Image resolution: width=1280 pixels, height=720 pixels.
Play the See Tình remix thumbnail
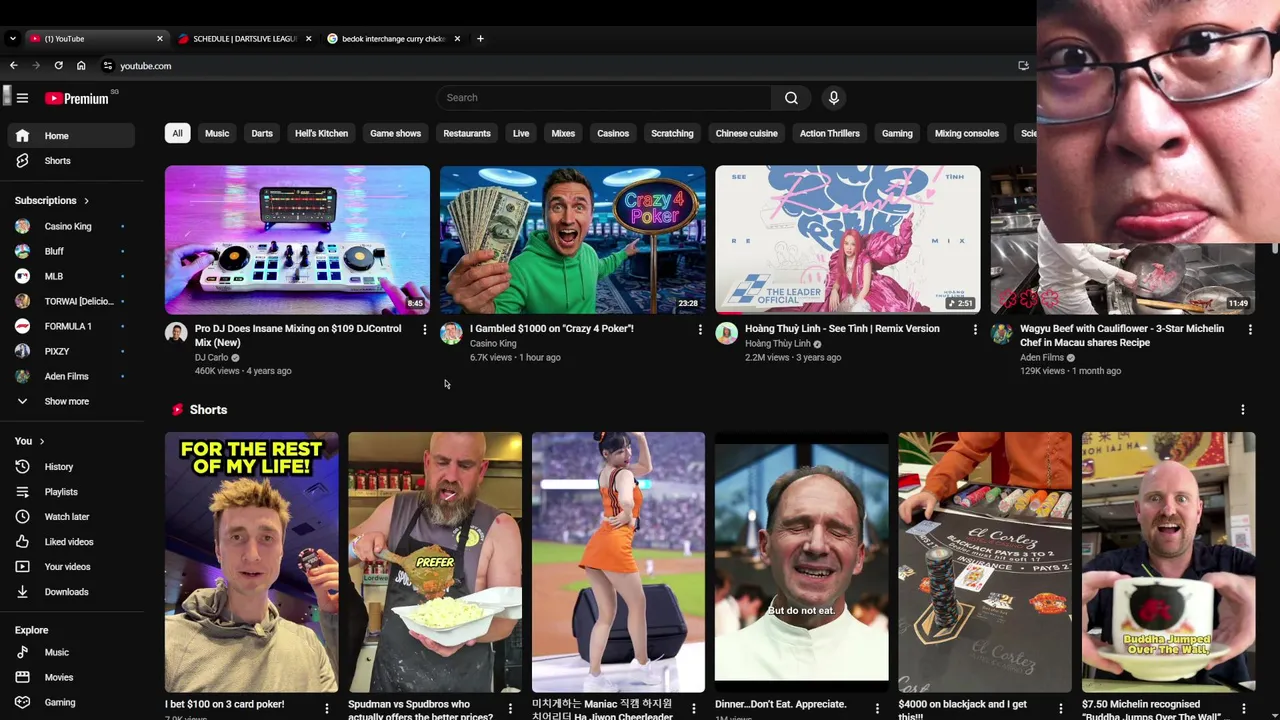point(848,240)
